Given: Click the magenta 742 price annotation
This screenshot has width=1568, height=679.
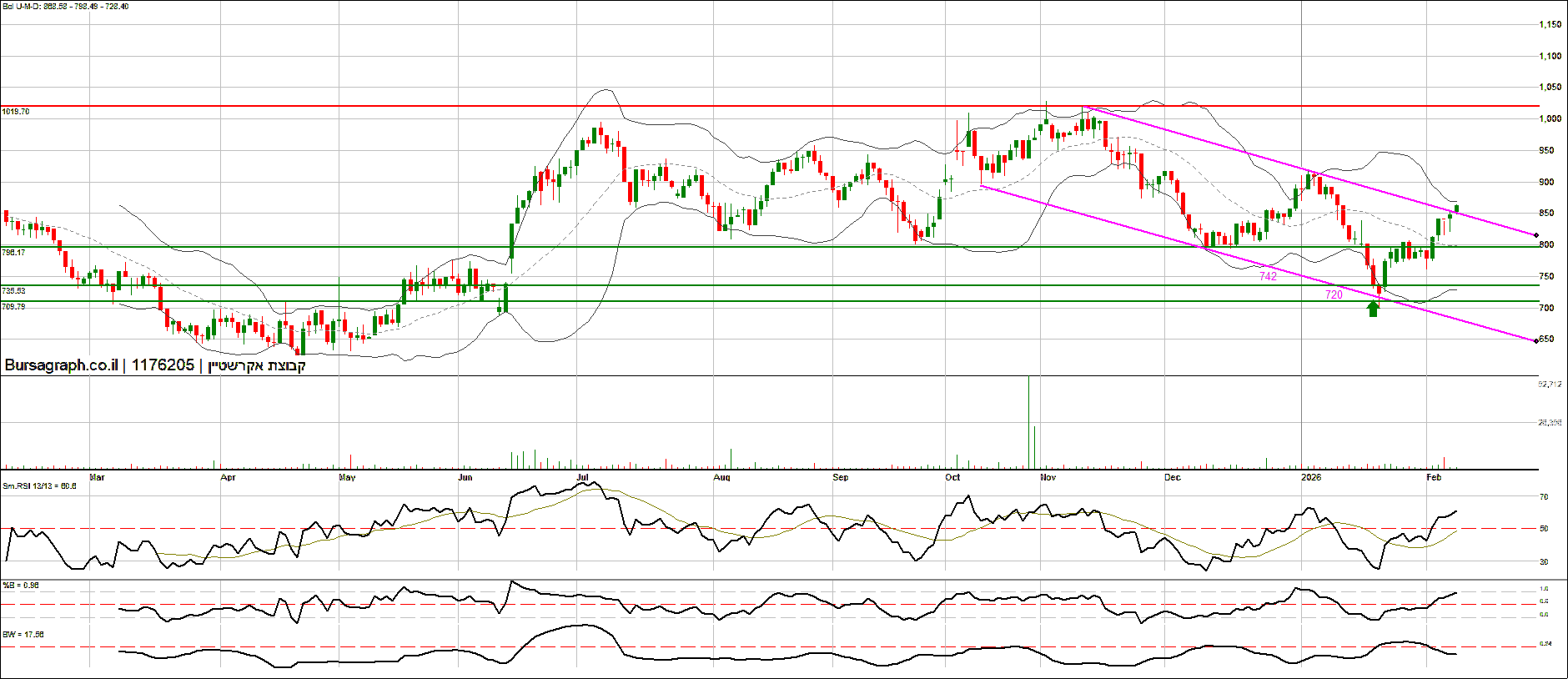Looking at the screenshot, I should click(1268, 276).
